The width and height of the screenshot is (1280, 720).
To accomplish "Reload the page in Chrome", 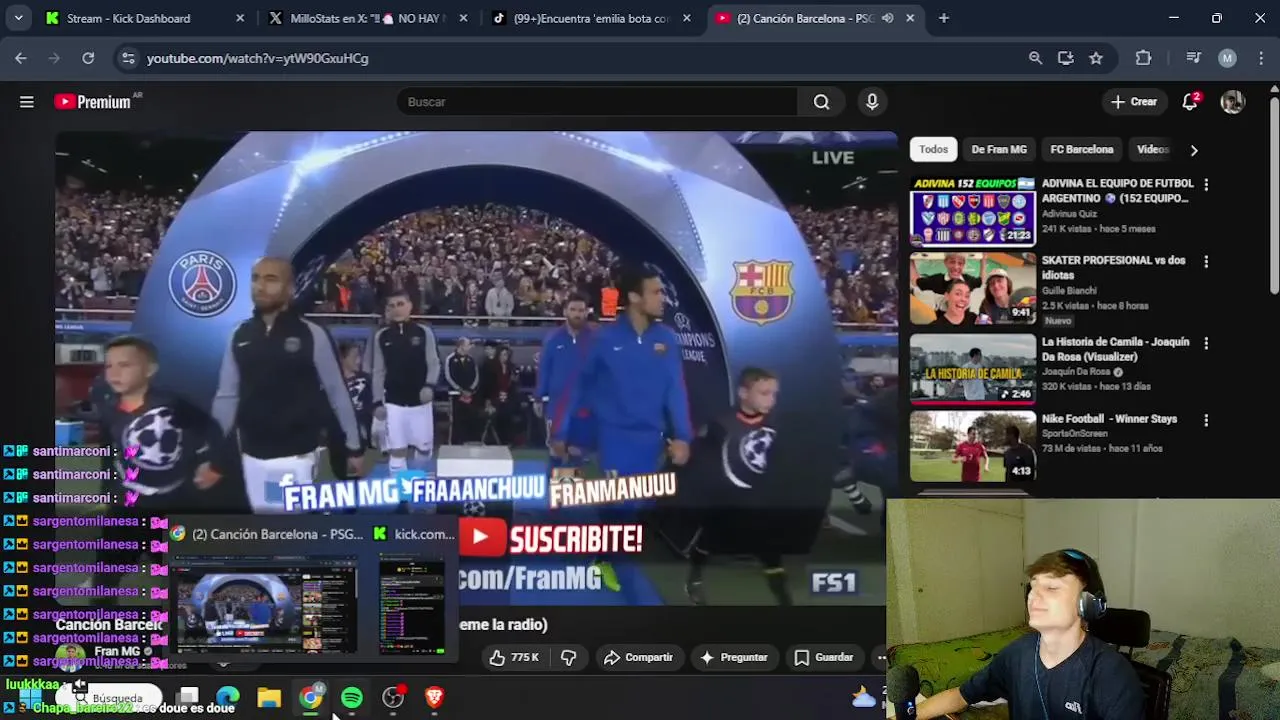I will 88,58.
